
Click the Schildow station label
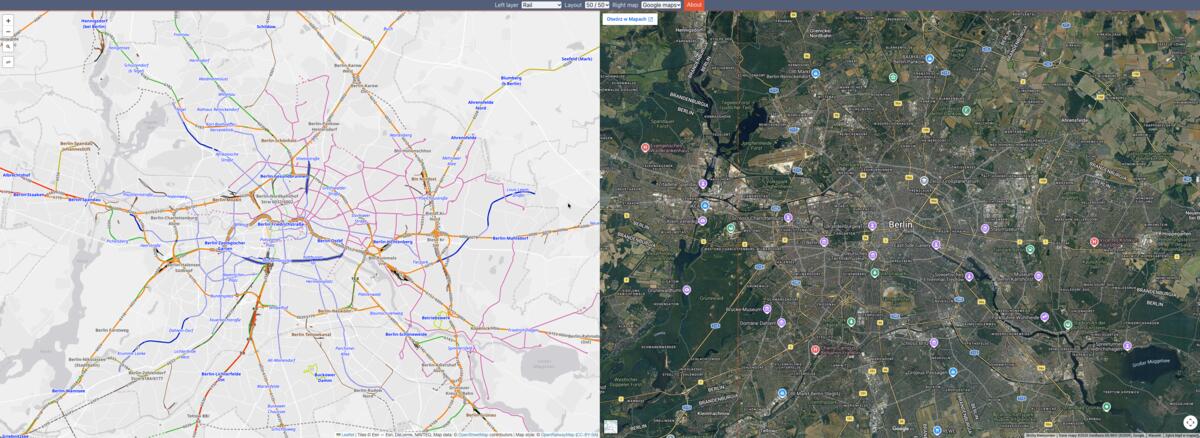click(266, 27)
